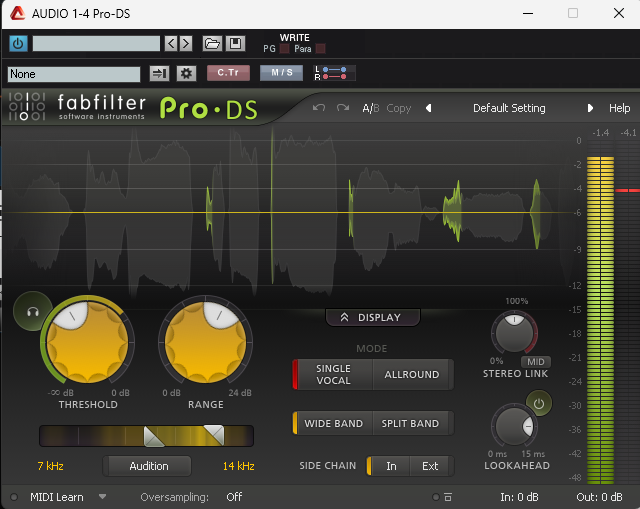The image size is (640, 509).
Task: Close the AUDIO 1-4 Pro-DS window
Action: tap(619, 13)
